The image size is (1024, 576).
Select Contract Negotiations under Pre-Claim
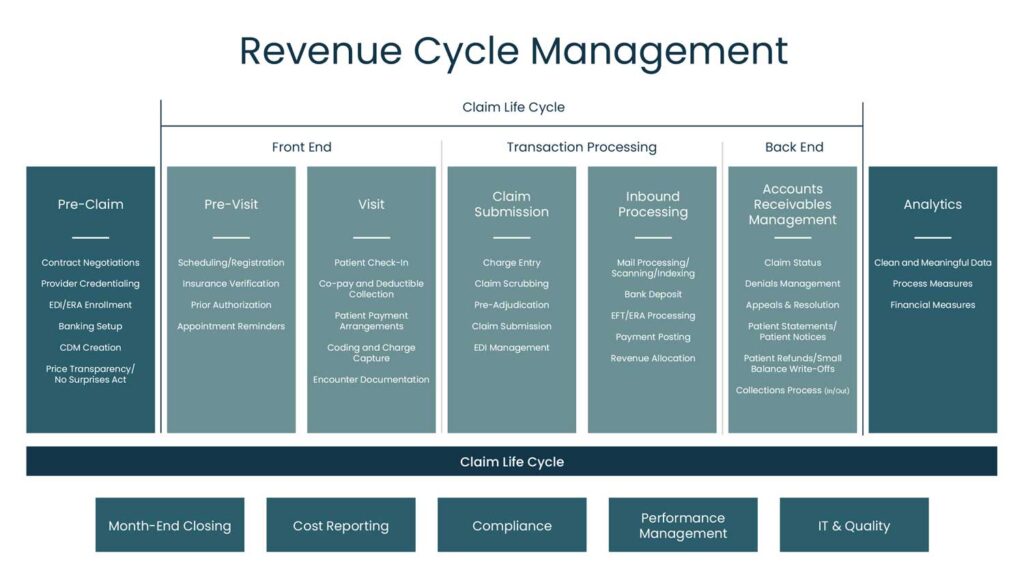(x=90, y=262)
